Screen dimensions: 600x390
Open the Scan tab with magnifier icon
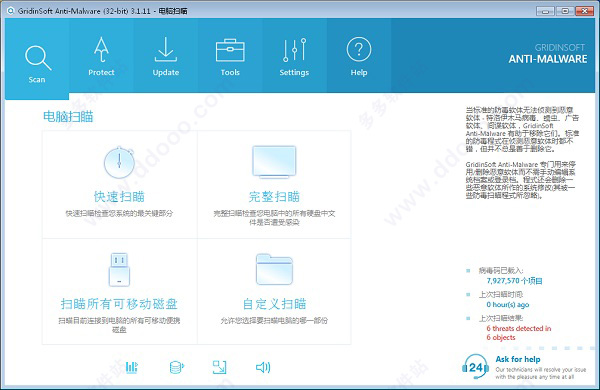pyautogui.click(x=37, y=59)
